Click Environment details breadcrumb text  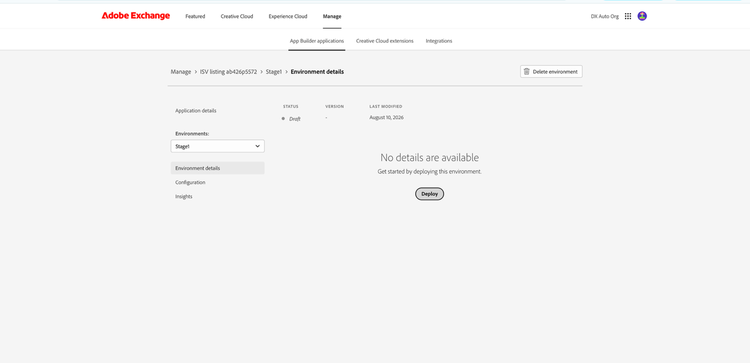click(x=317, y=72)
